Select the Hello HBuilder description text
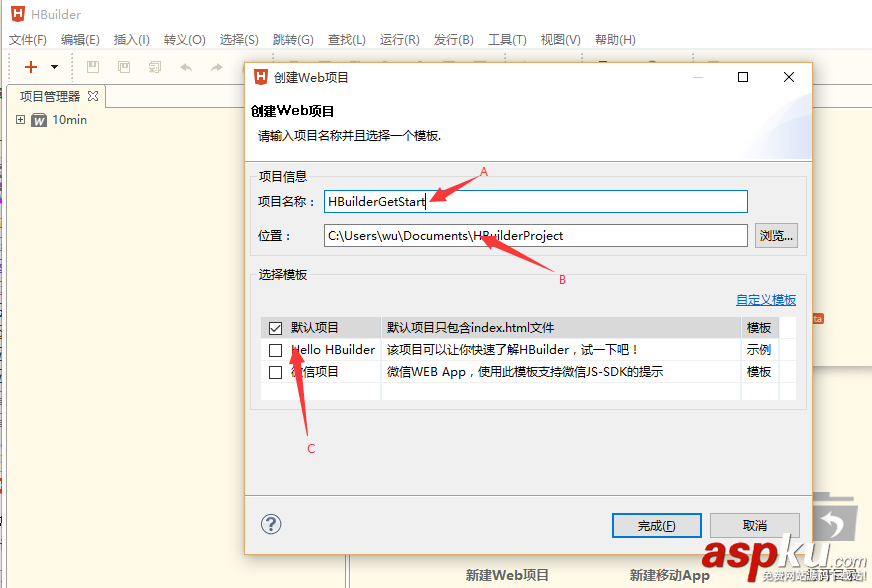Screen dimensions: 872x588 (x=512, y=350)
